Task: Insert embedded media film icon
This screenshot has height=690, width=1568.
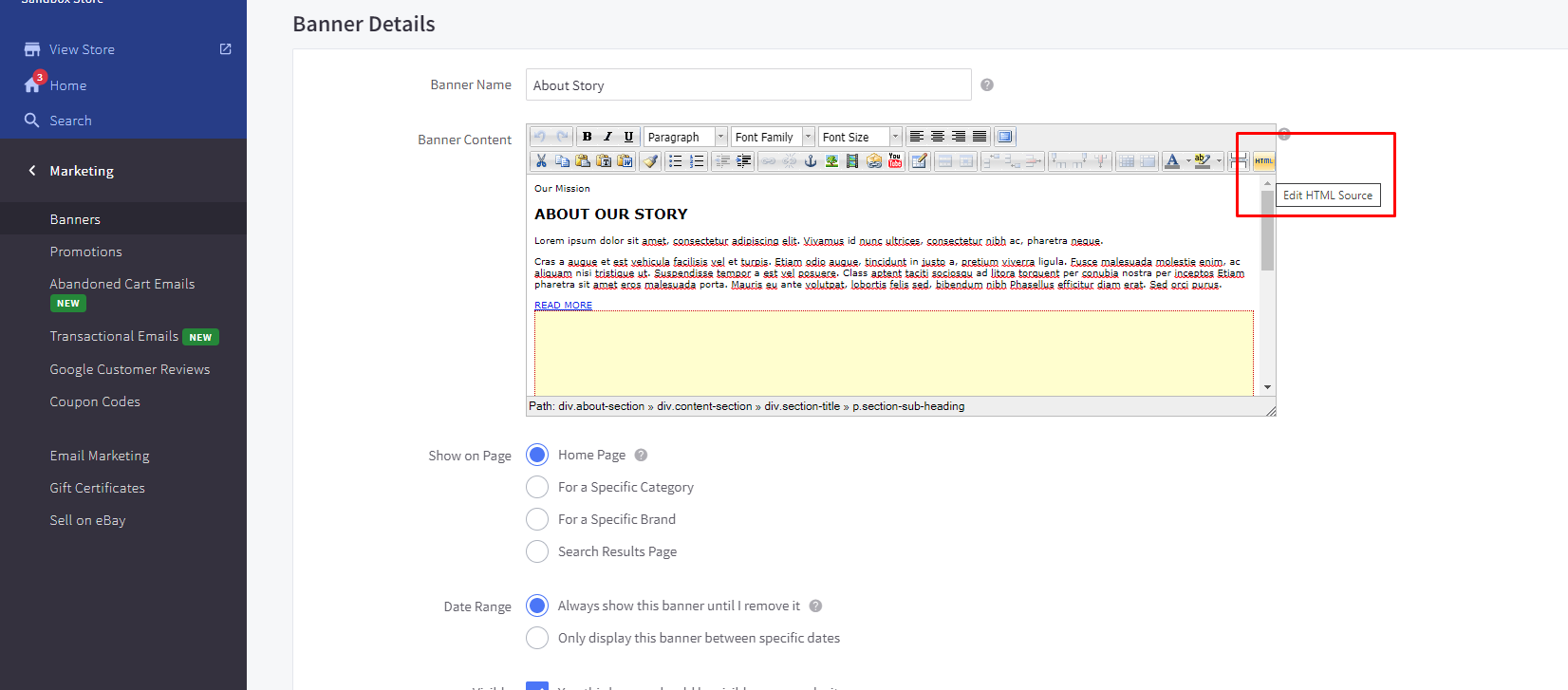Action: [852, 161]
